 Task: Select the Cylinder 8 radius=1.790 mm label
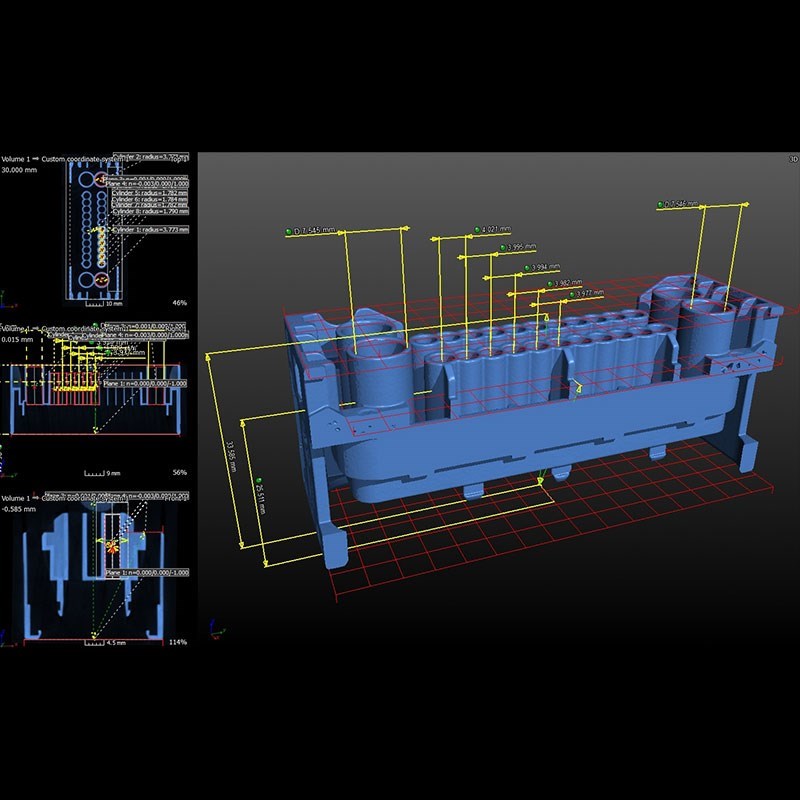tap(150, 211)
